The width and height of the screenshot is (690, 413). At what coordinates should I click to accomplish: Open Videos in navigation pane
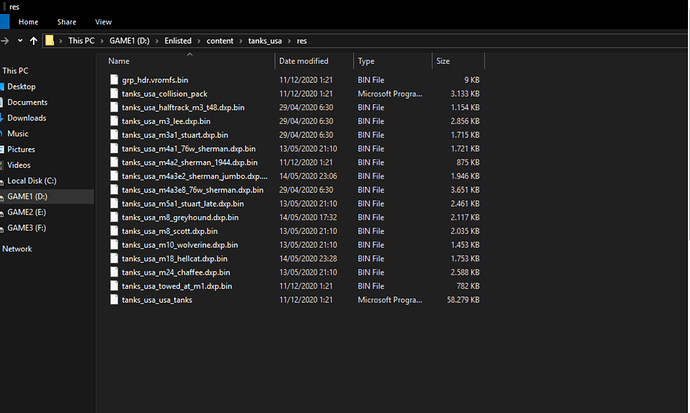pyautogui.click(x=18, y=165)
